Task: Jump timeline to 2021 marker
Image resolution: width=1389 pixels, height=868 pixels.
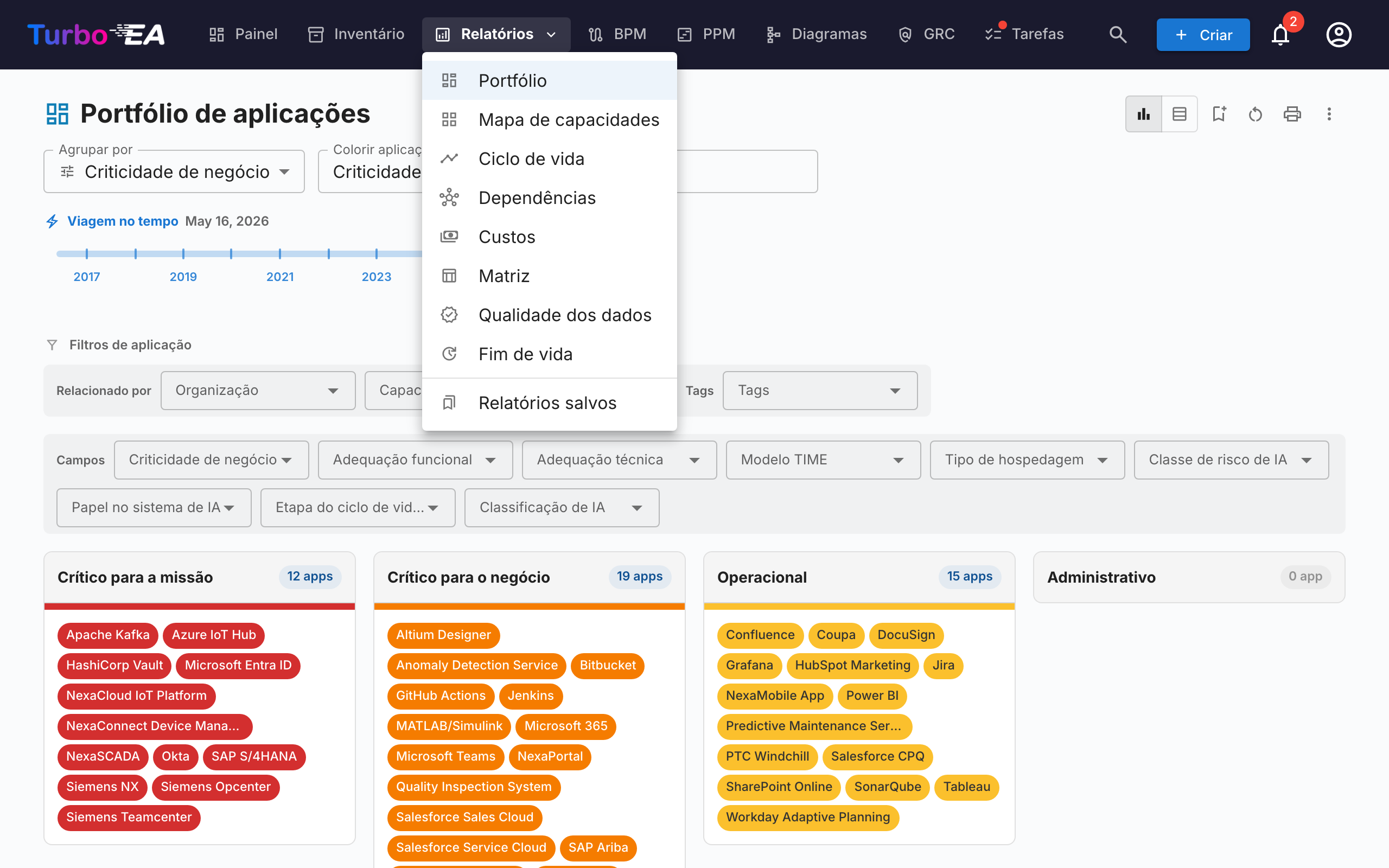Action: pyautogui.click(x=280, y=276)
